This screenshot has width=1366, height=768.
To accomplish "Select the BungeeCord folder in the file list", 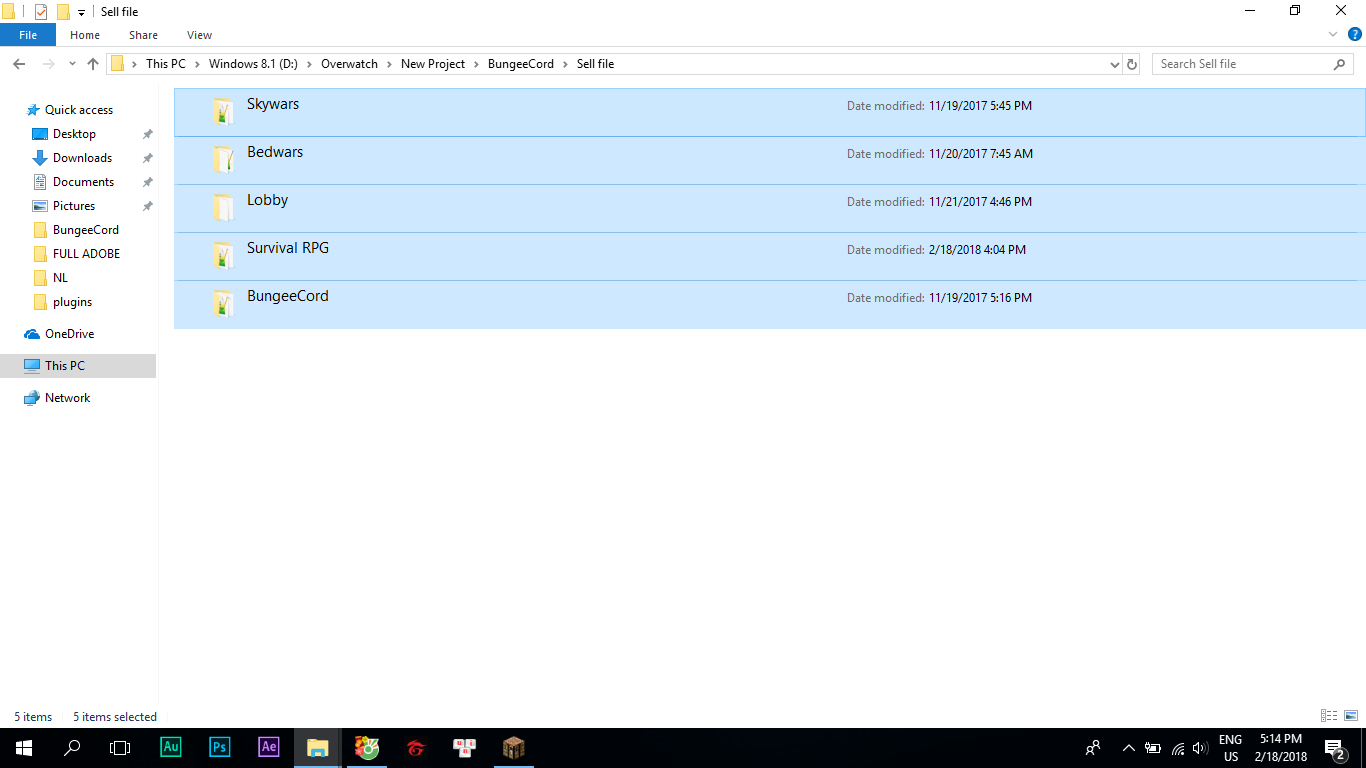I will (x=769, y=304).
